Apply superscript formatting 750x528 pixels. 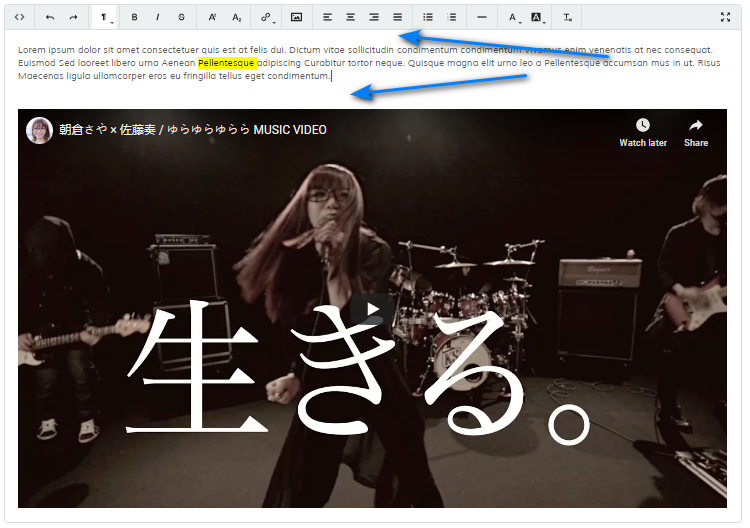point(212,17)
